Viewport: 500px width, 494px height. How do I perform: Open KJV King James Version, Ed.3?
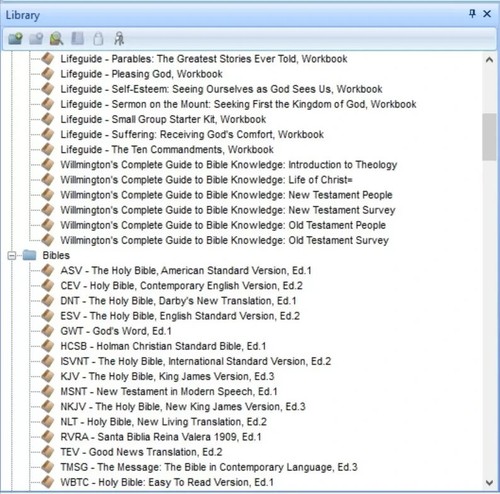pyautogui.click(x=167, y=376)
